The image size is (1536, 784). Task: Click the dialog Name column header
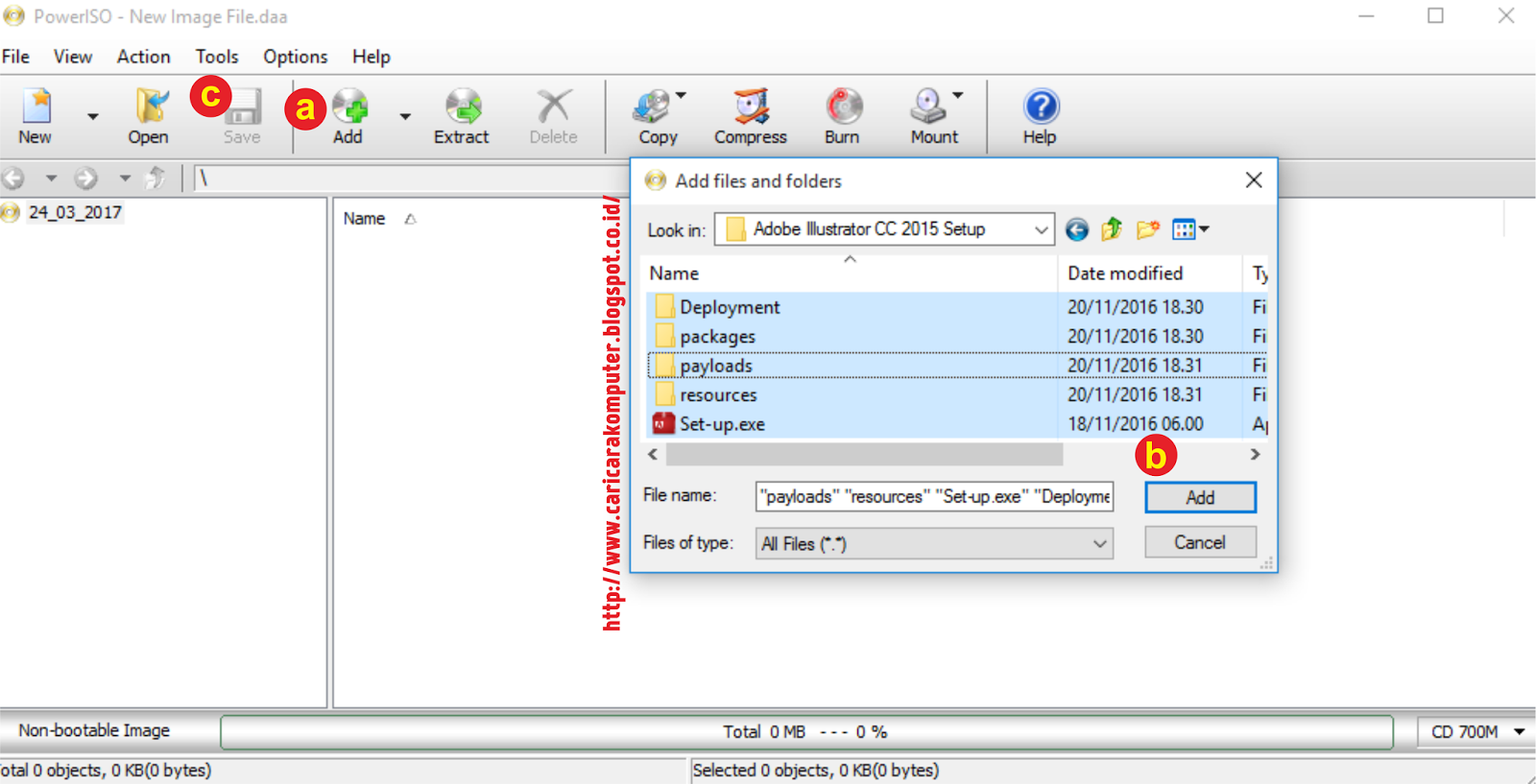[x=674, y=273]
